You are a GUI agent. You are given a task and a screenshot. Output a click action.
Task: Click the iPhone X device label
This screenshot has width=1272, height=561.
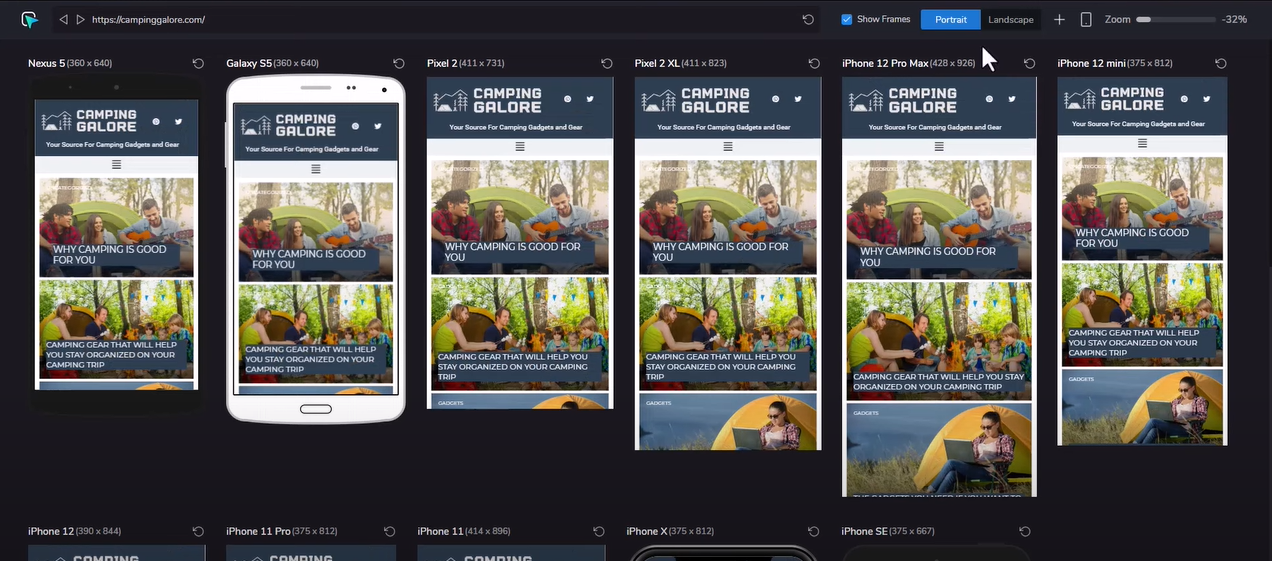tap(670, 531)
